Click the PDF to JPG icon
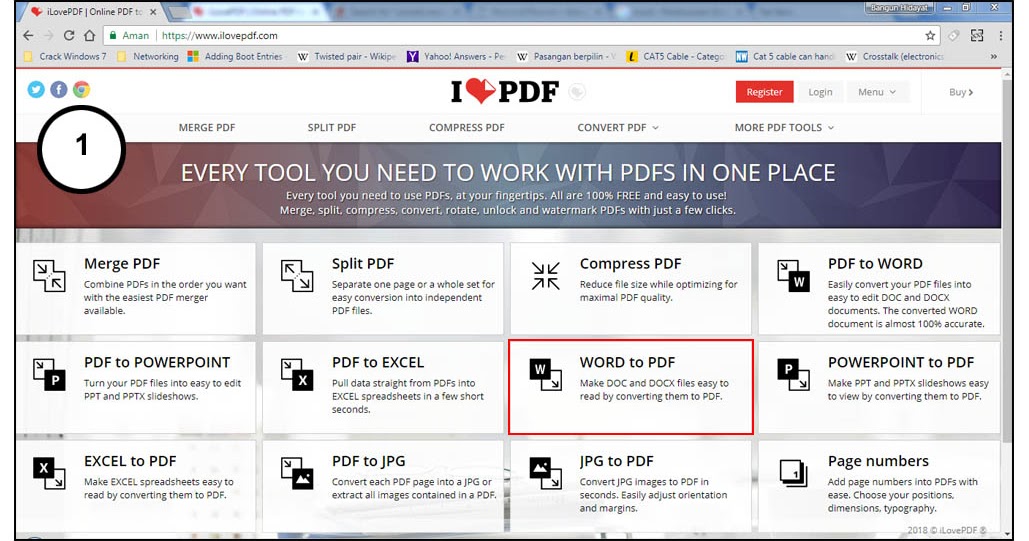The image size is (1029, 541). tap(297, 473)
